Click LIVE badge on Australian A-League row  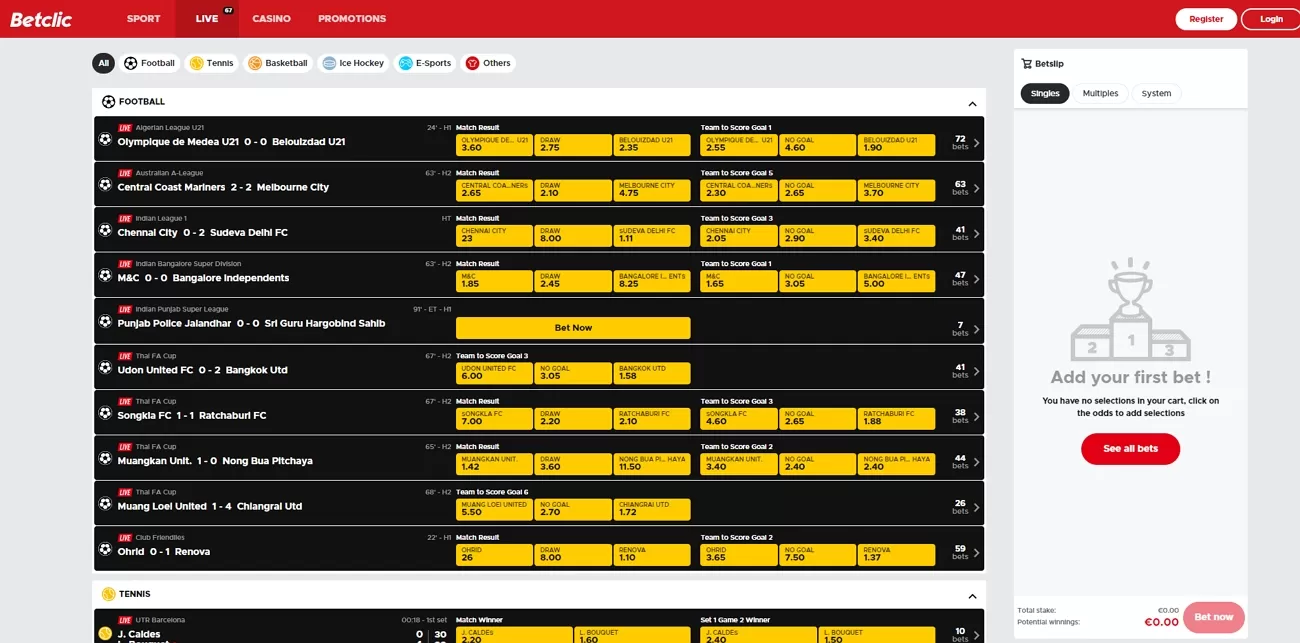click(x=125, y=173)
